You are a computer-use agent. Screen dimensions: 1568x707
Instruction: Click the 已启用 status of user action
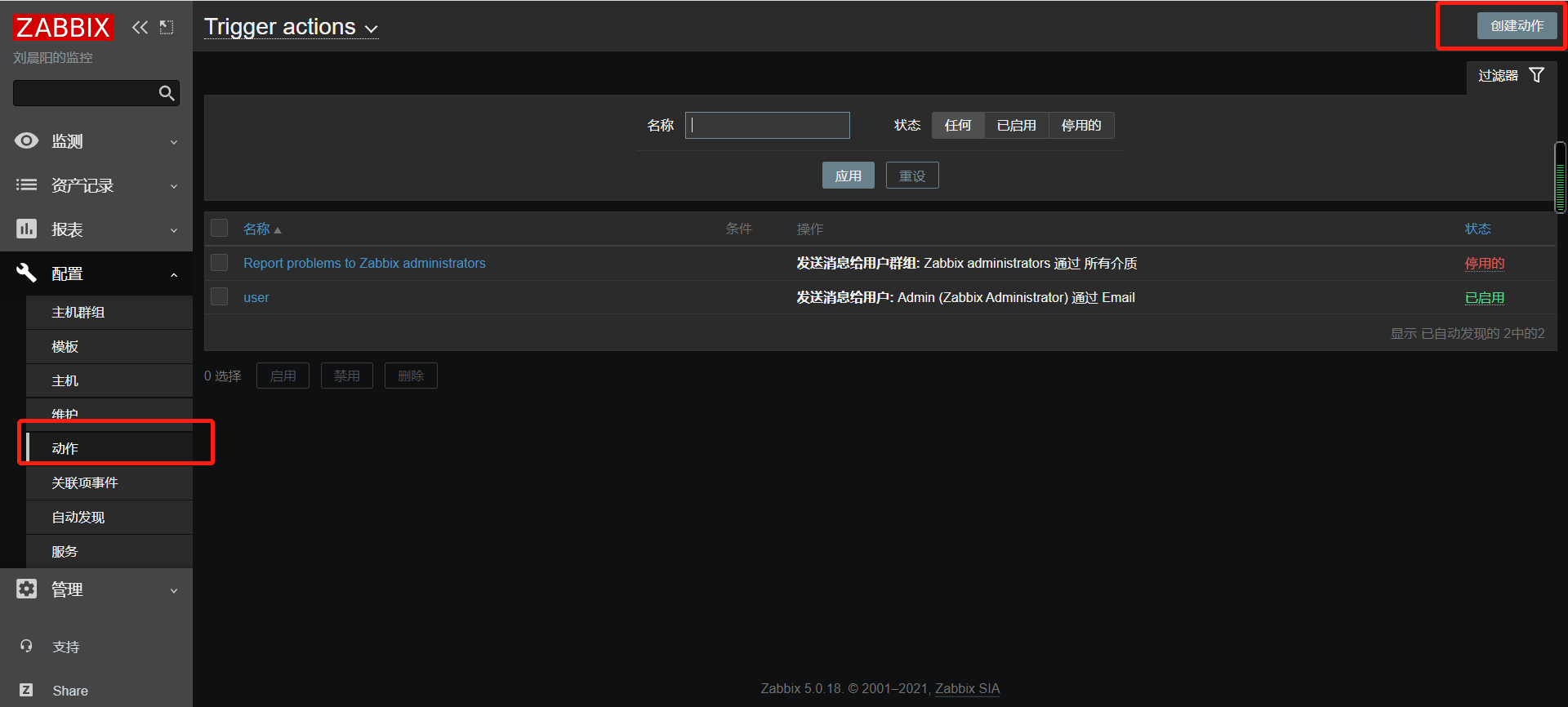[1484, 297]
